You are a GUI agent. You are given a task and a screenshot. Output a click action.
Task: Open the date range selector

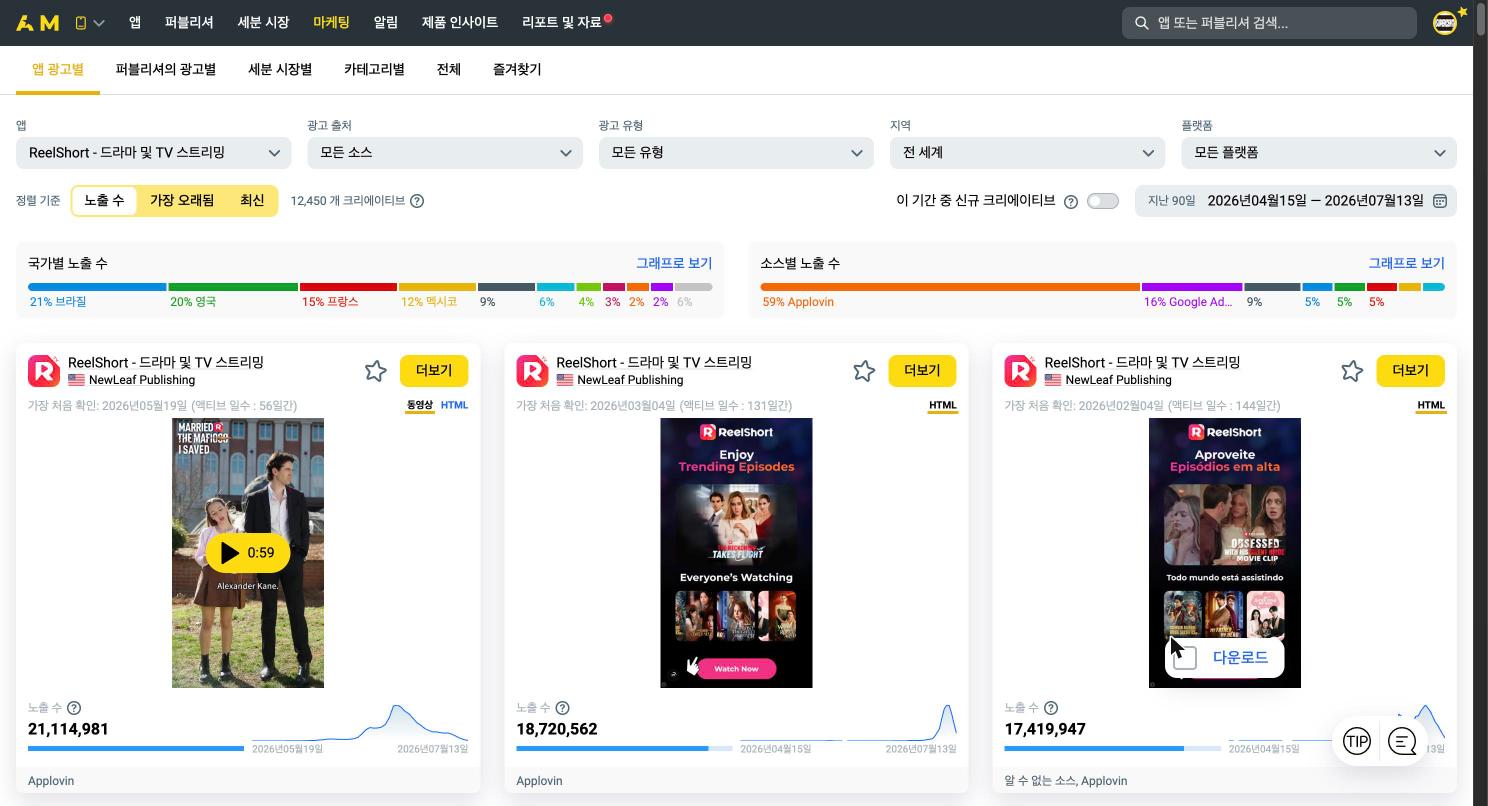click(1296, 201)
